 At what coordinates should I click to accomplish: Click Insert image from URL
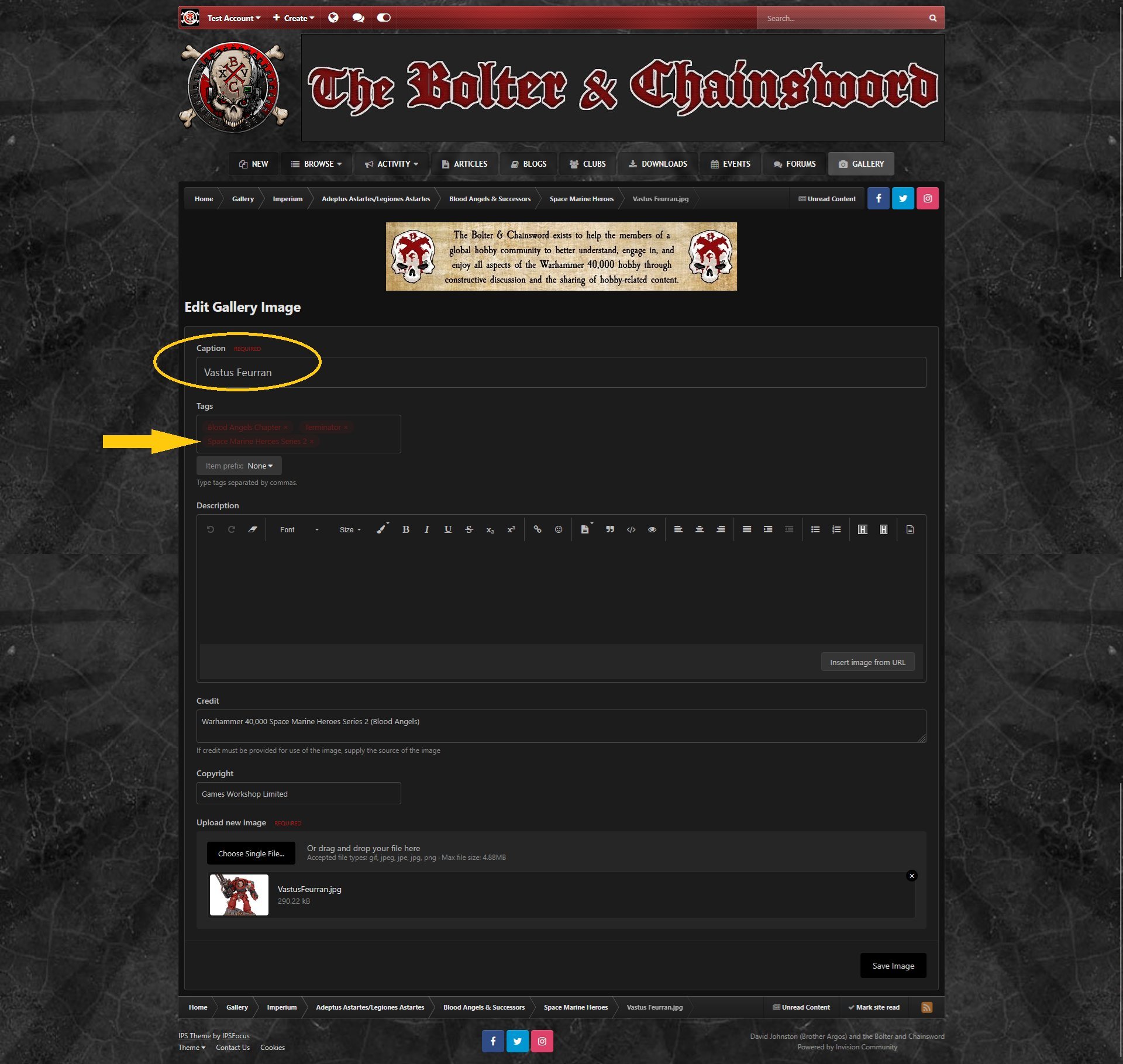click(867, 663)
